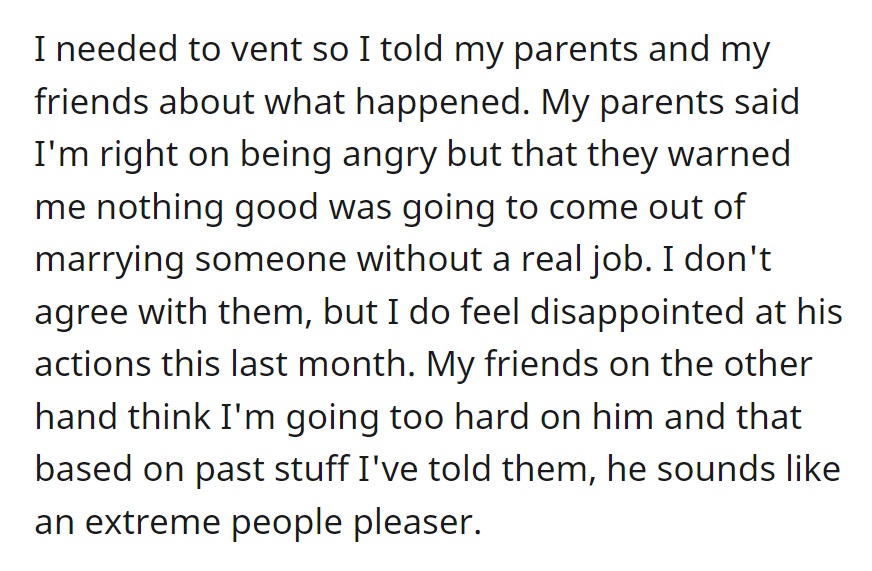Click the word "based" starting ninth line
Image resolution: width=872 pixels, height=571 pixels.
[83, 470]
